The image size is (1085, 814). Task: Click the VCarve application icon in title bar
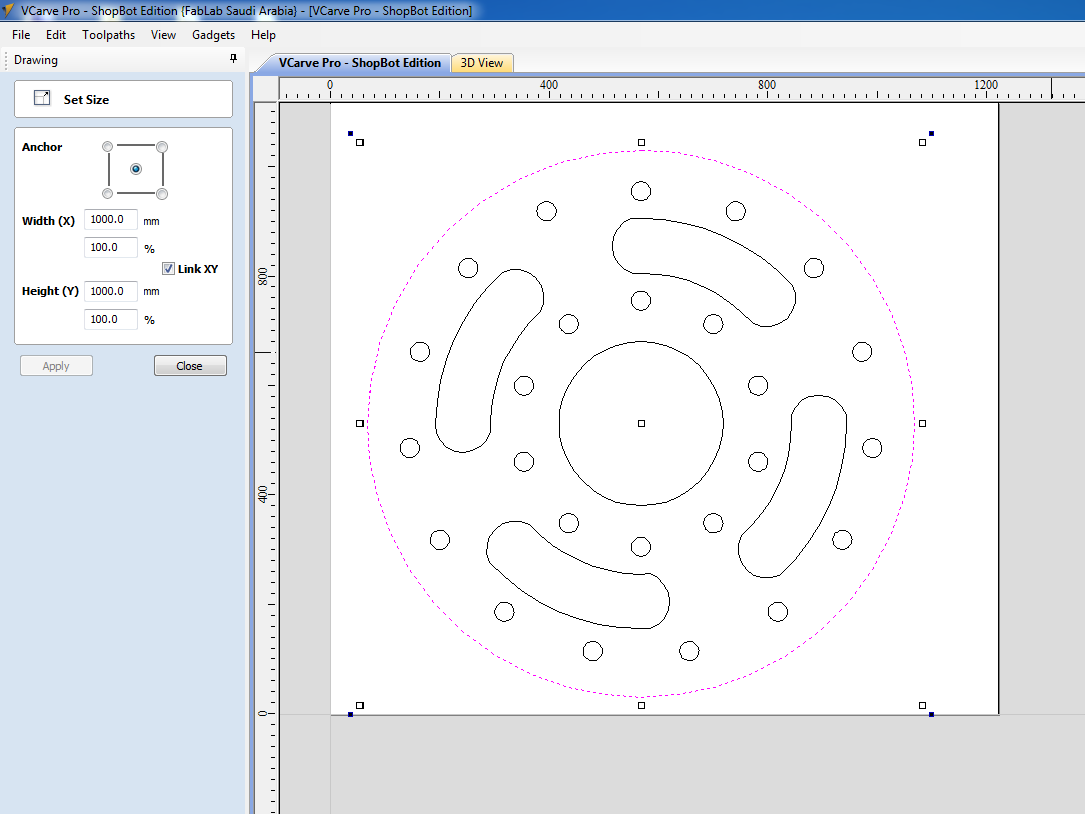tap(8, 10)
